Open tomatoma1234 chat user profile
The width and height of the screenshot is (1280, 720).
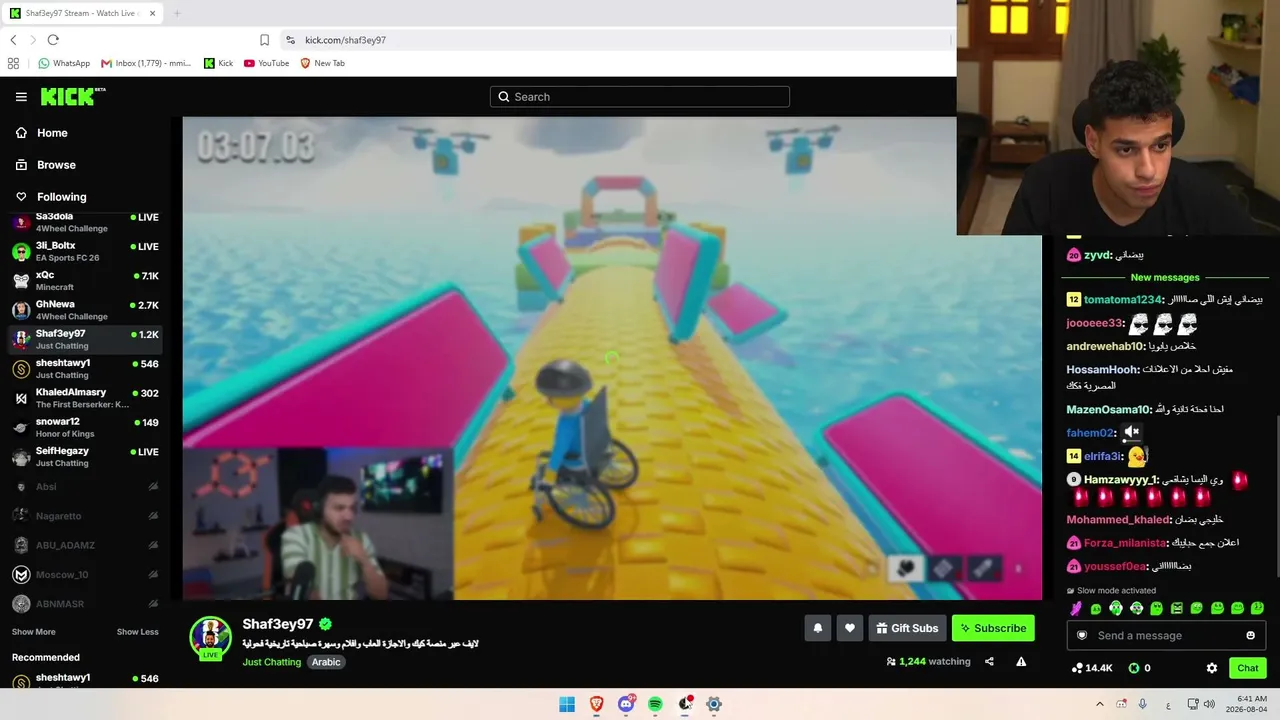(1123, 300)
